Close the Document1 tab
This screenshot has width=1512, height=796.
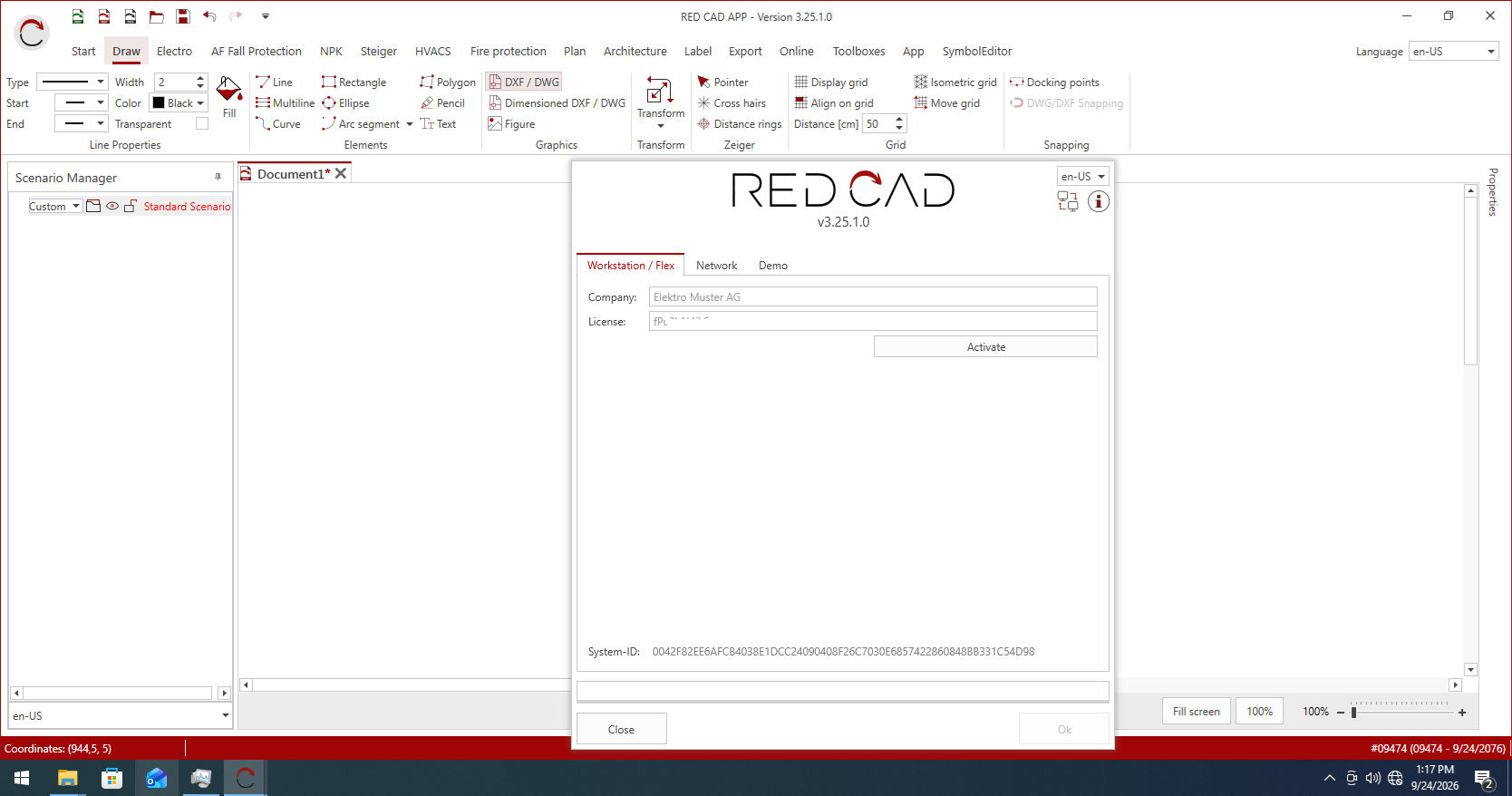point(341,173)
